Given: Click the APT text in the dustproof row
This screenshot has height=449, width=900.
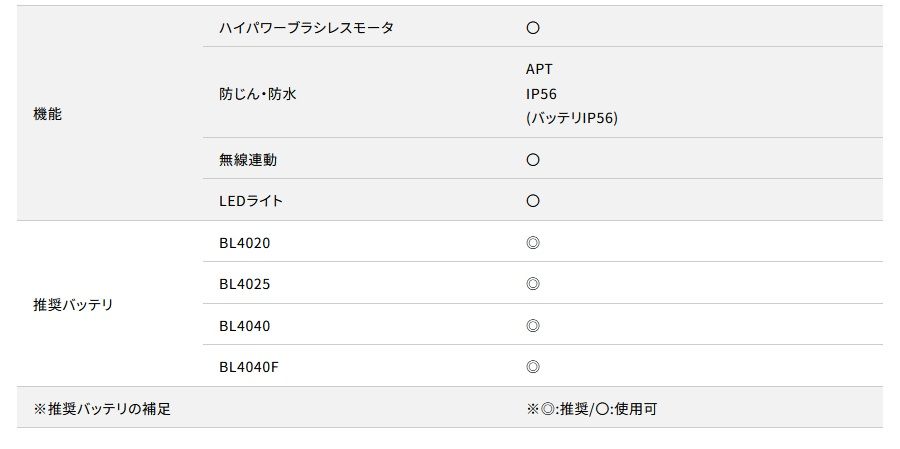Looking at the screenshot, I should pos(538,69).
